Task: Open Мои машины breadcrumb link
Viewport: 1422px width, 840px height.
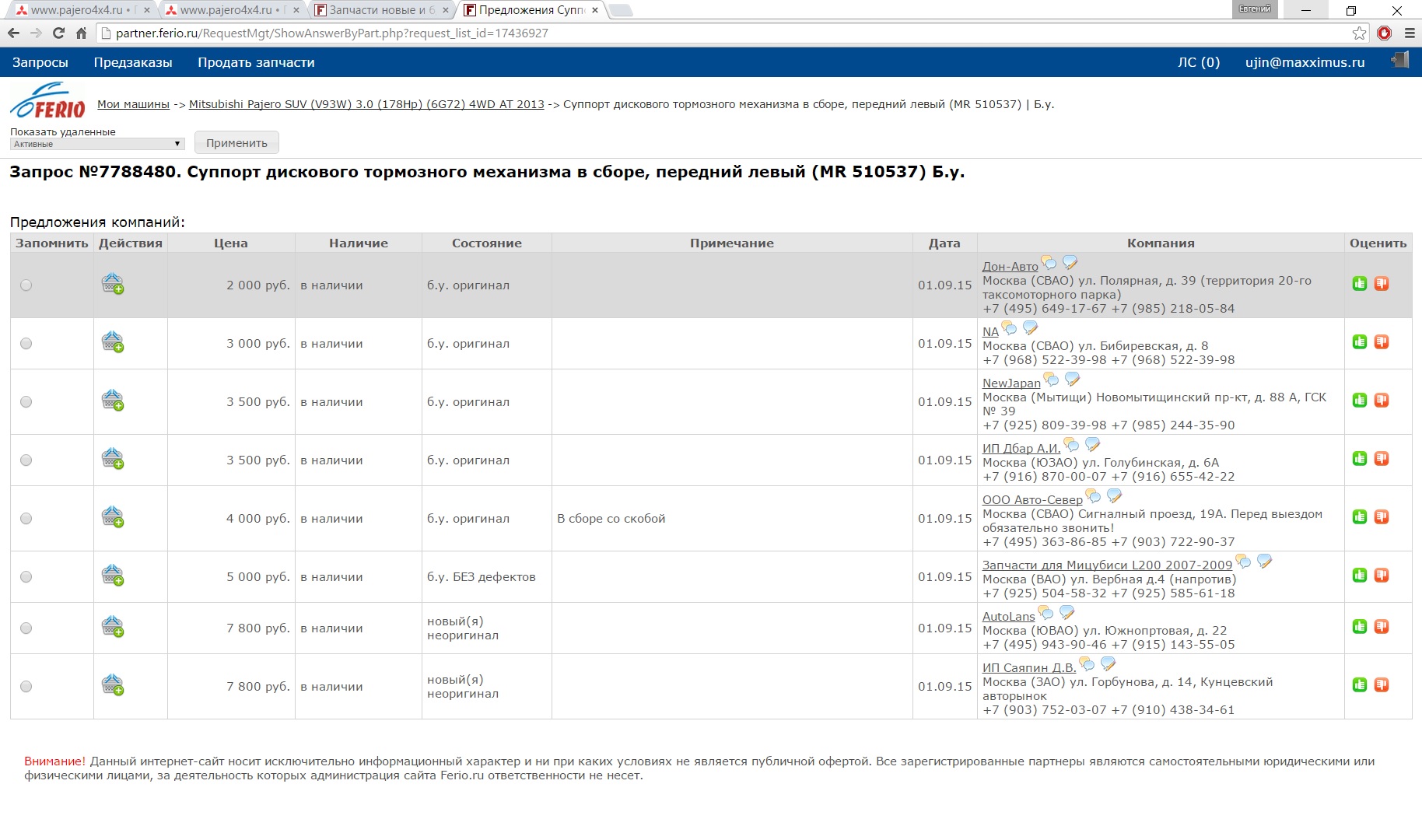Action: [133, 104]
